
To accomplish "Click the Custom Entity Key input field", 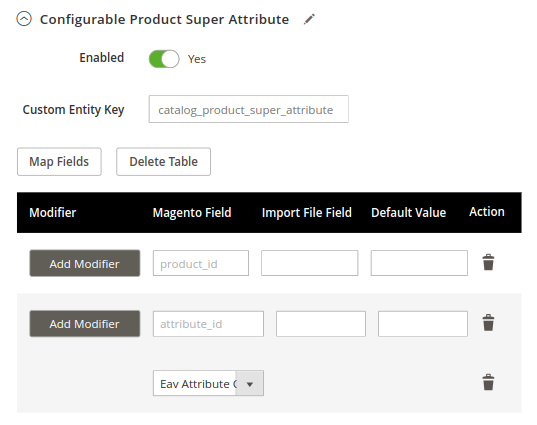I will (x=249, y=109).
